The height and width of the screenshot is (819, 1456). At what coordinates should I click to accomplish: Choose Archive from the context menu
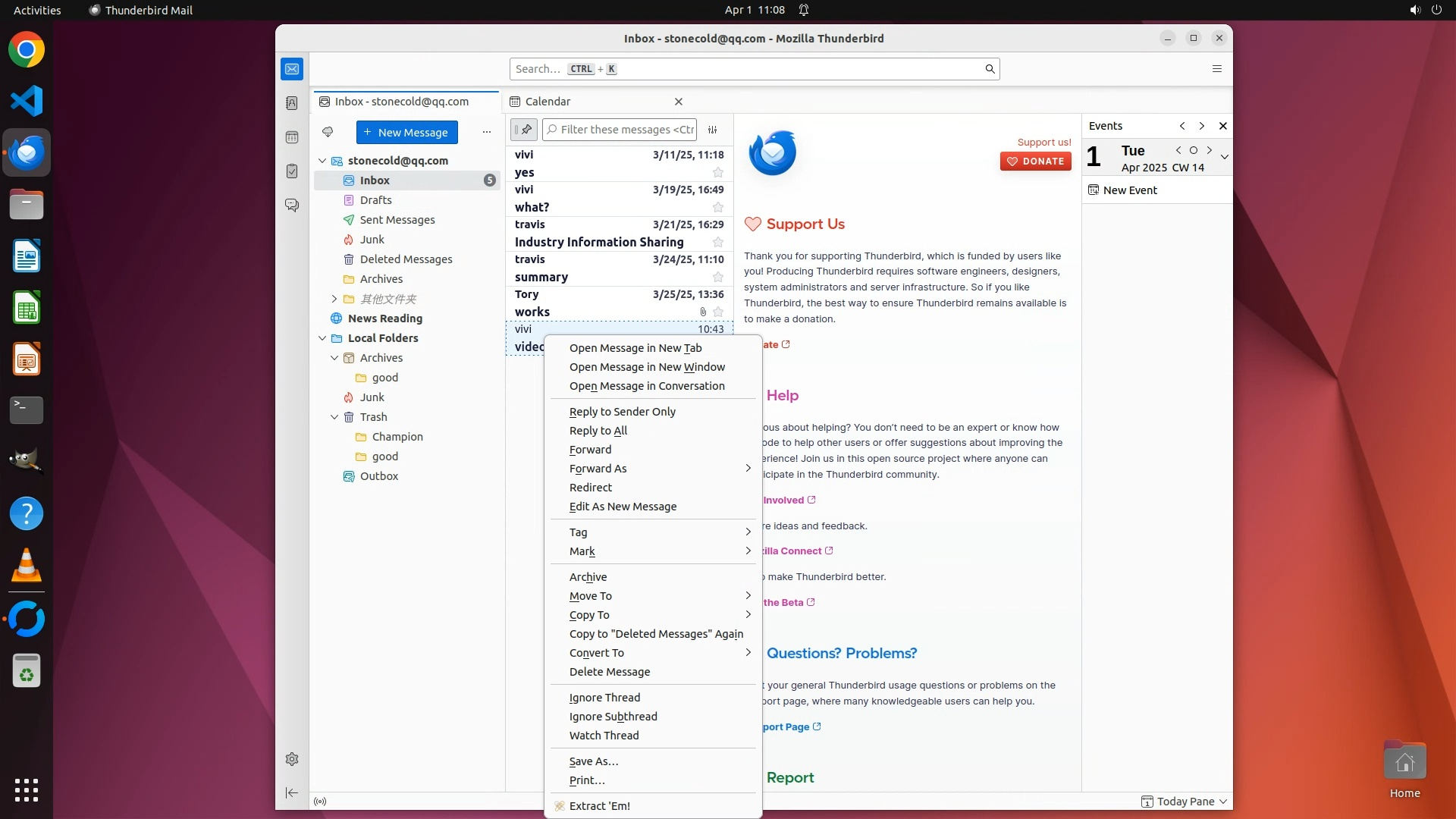(x=588, y=577)
